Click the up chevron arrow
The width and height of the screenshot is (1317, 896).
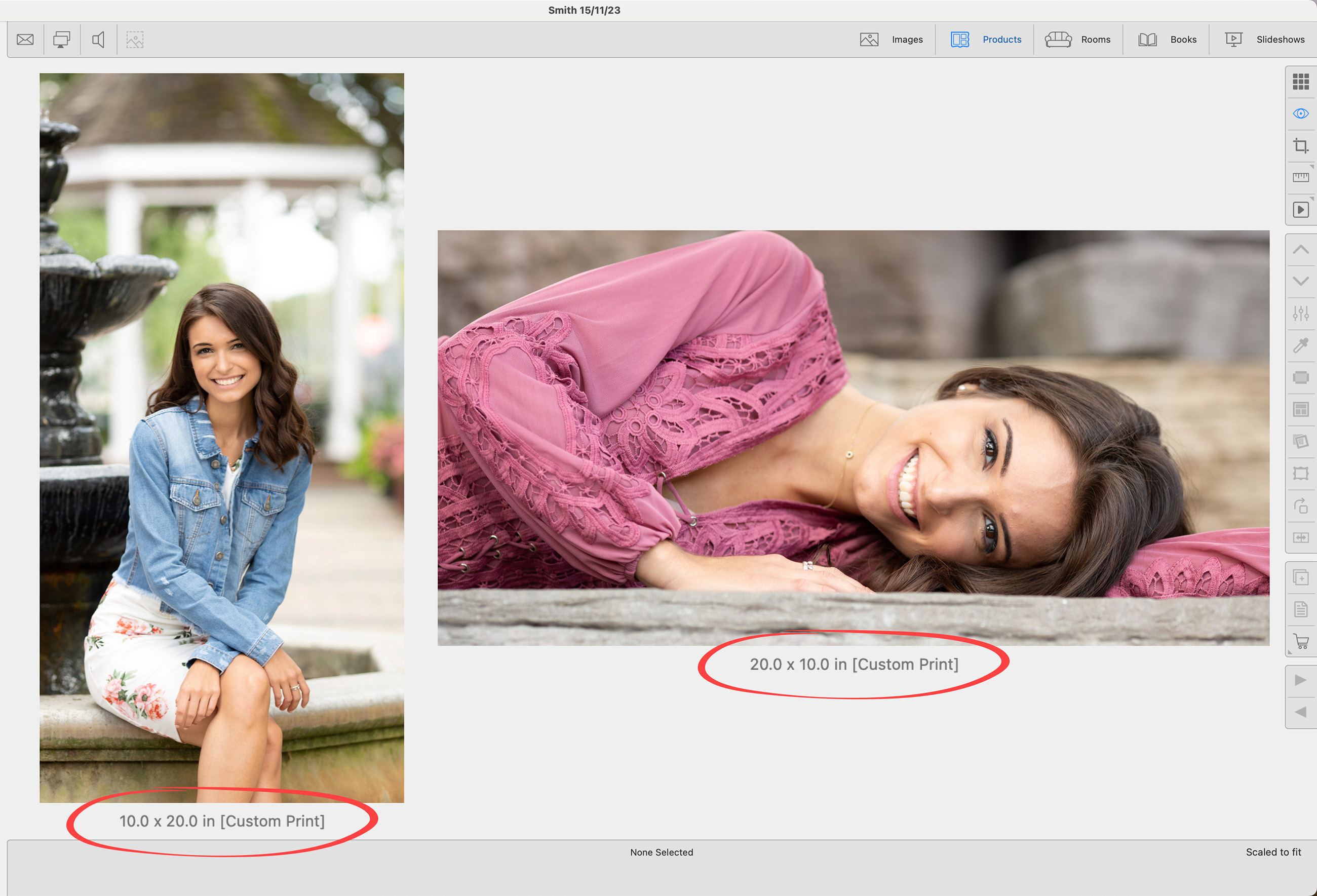[1301, 249]
